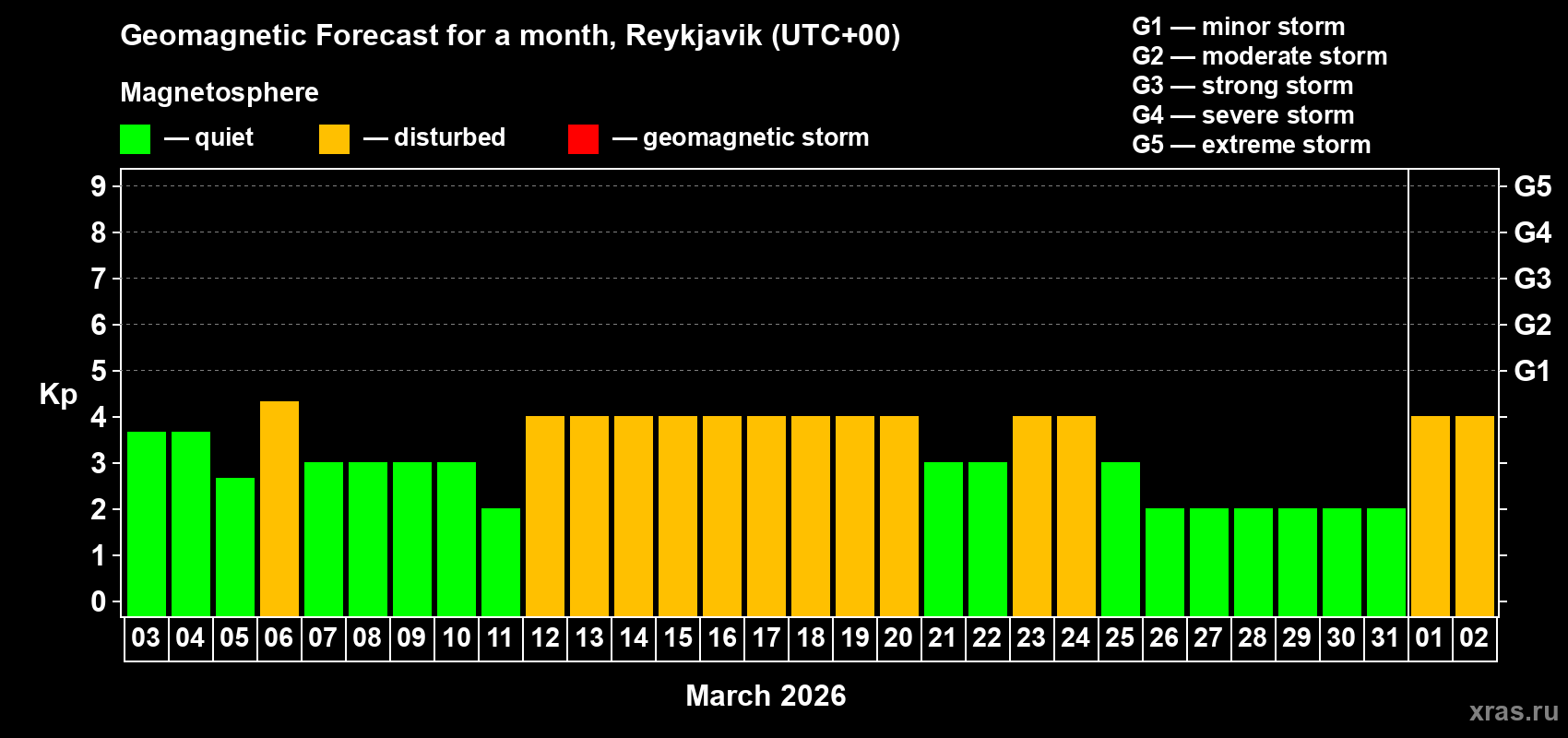
Task: Click the G3 label on the right axis
Action: click(x=1532, y=279)
